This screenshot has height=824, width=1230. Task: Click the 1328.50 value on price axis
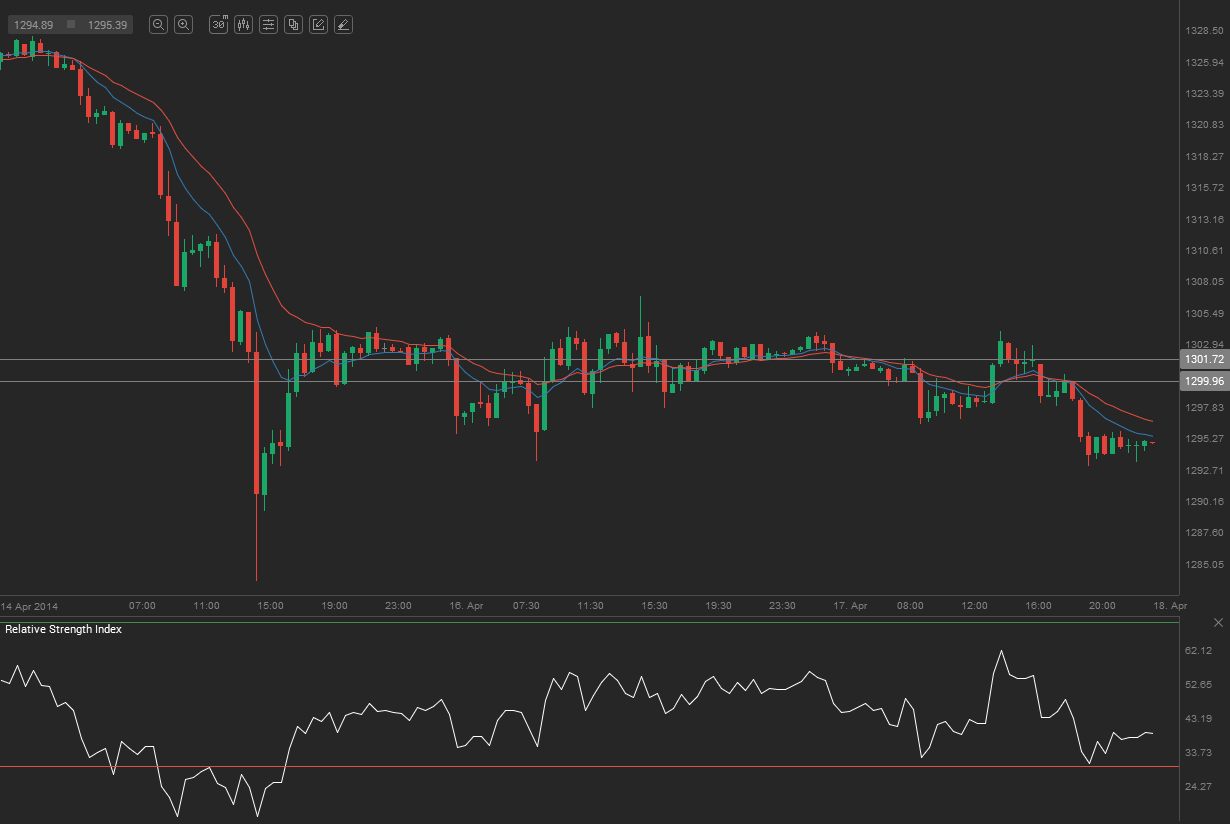pyautogui.click(x=1203, y=31)
